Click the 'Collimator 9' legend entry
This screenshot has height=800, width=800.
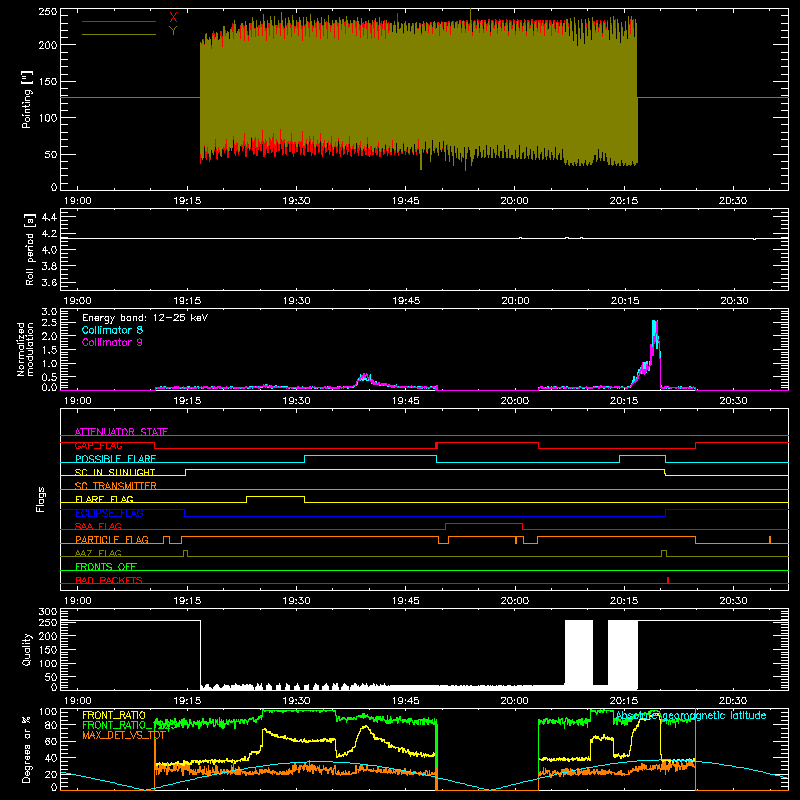(112, 342)
